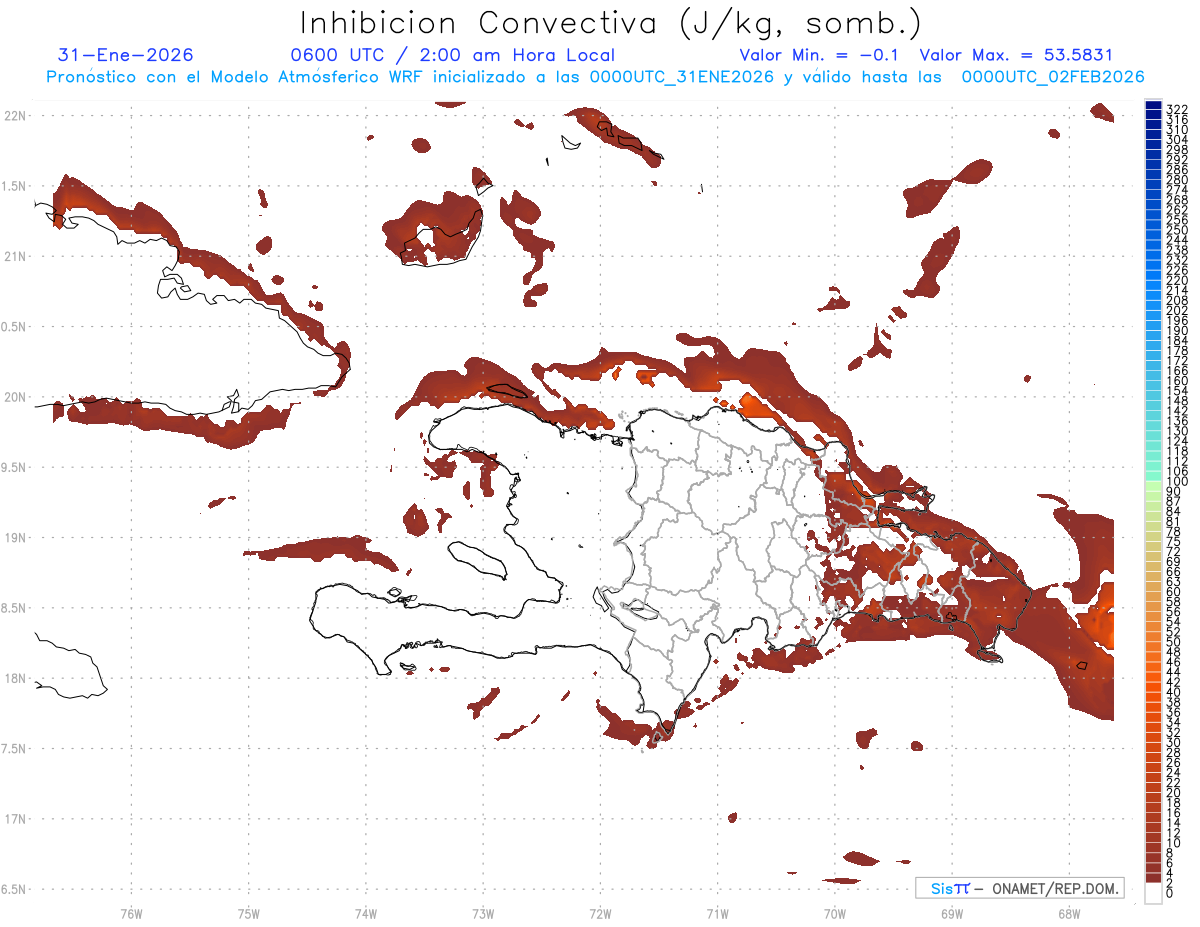Click '0600 UTC / 2:00 am Hora Local'
The width and height of the screenshot is (1200, 927).
tap(452, 56)
